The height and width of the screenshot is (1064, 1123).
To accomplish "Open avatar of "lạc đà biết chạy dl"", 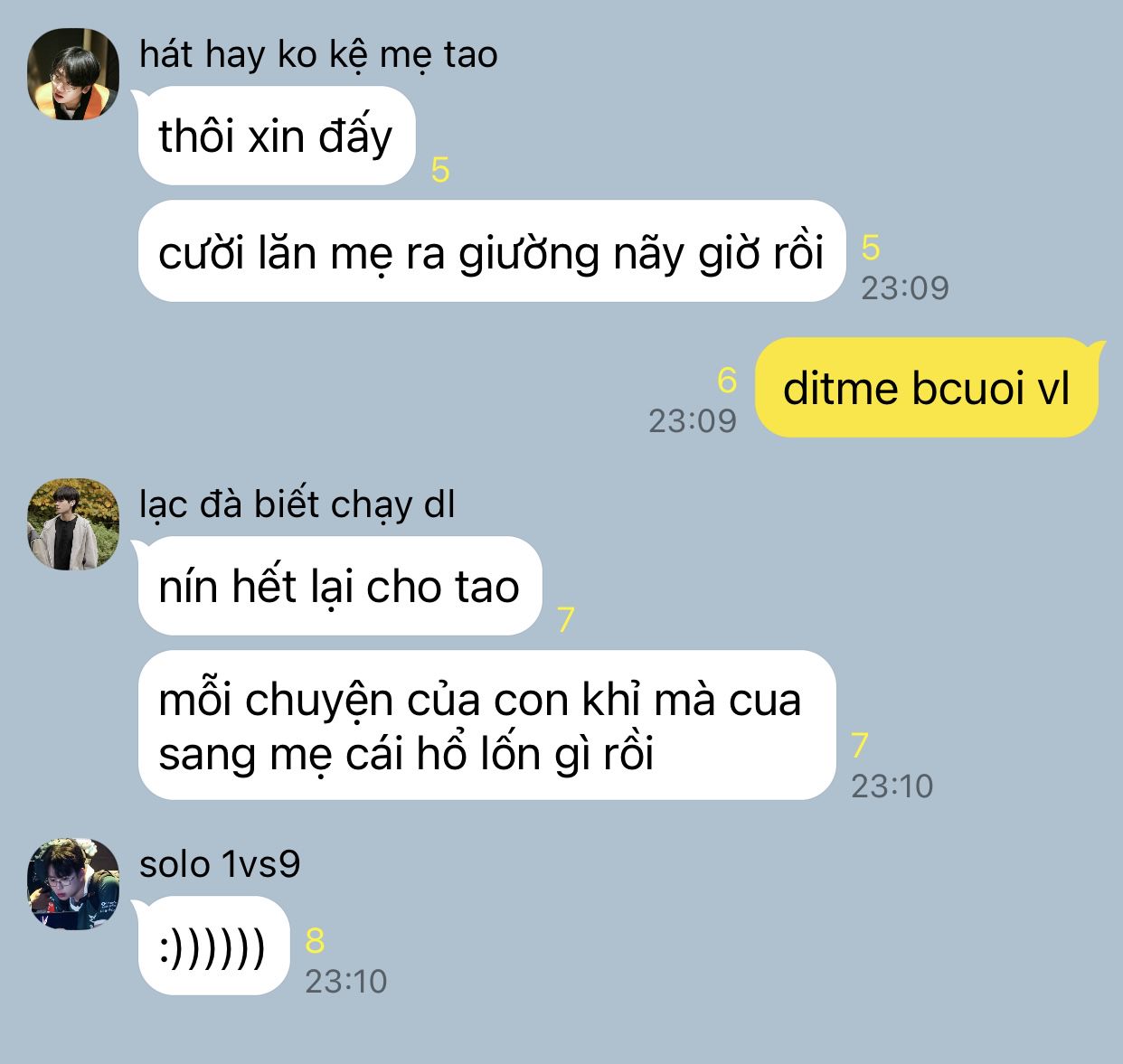I will pos(73,524).
